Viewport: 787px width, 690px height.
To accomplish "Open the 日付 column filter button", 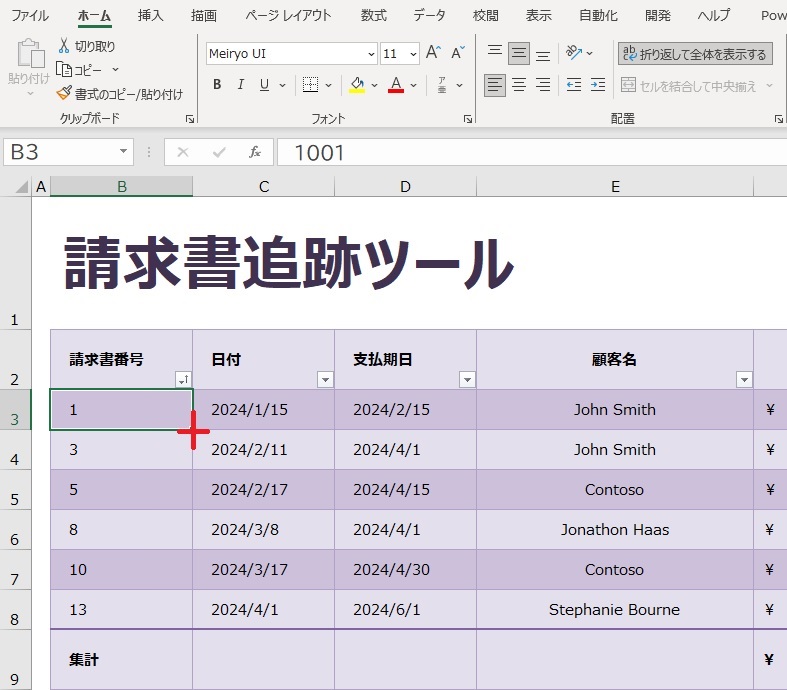I will pos(325,379).
